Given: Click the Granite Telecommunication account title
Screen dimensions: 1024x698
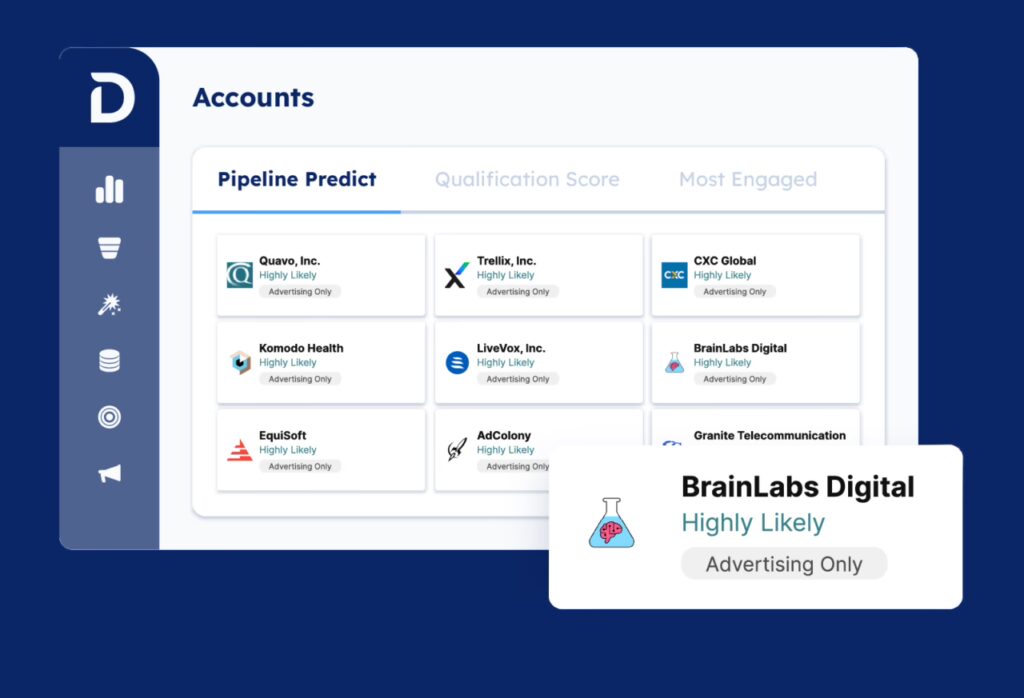Looking at the screenshot, I should point(769,436).
